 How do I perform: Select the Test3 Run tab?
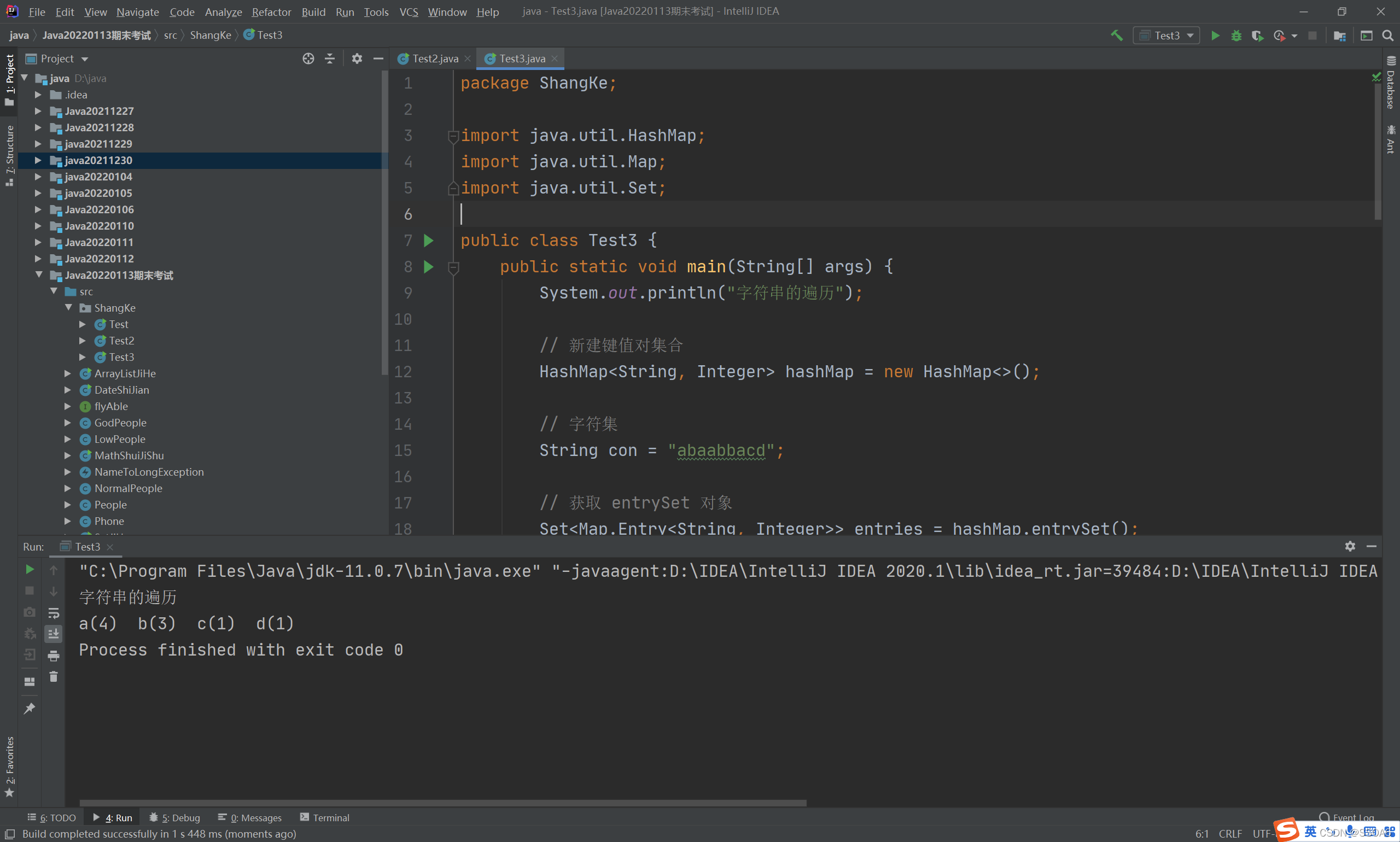(87, 546)
